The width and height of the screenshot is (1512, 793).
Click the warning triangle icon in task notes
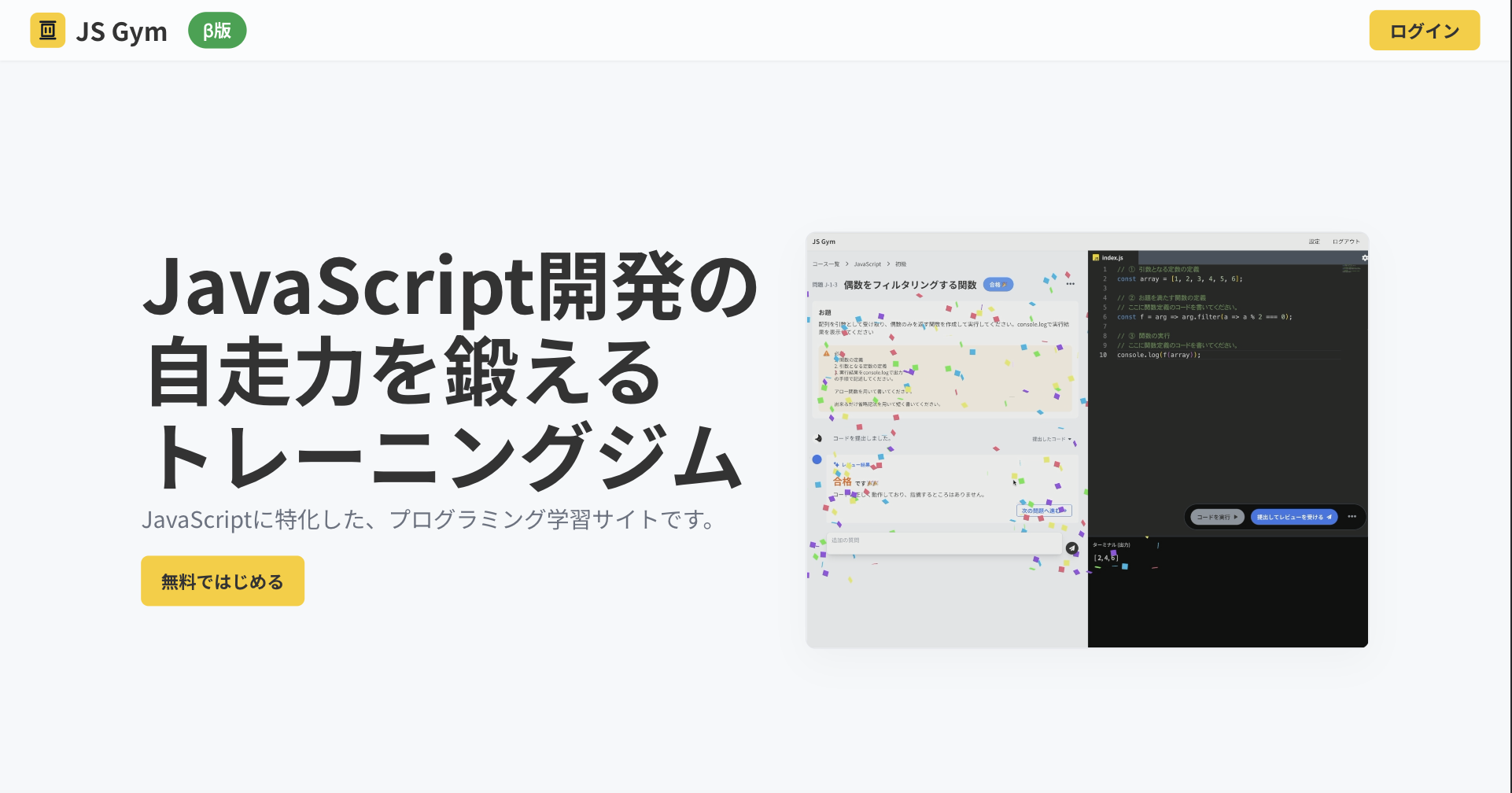[826, 354]
